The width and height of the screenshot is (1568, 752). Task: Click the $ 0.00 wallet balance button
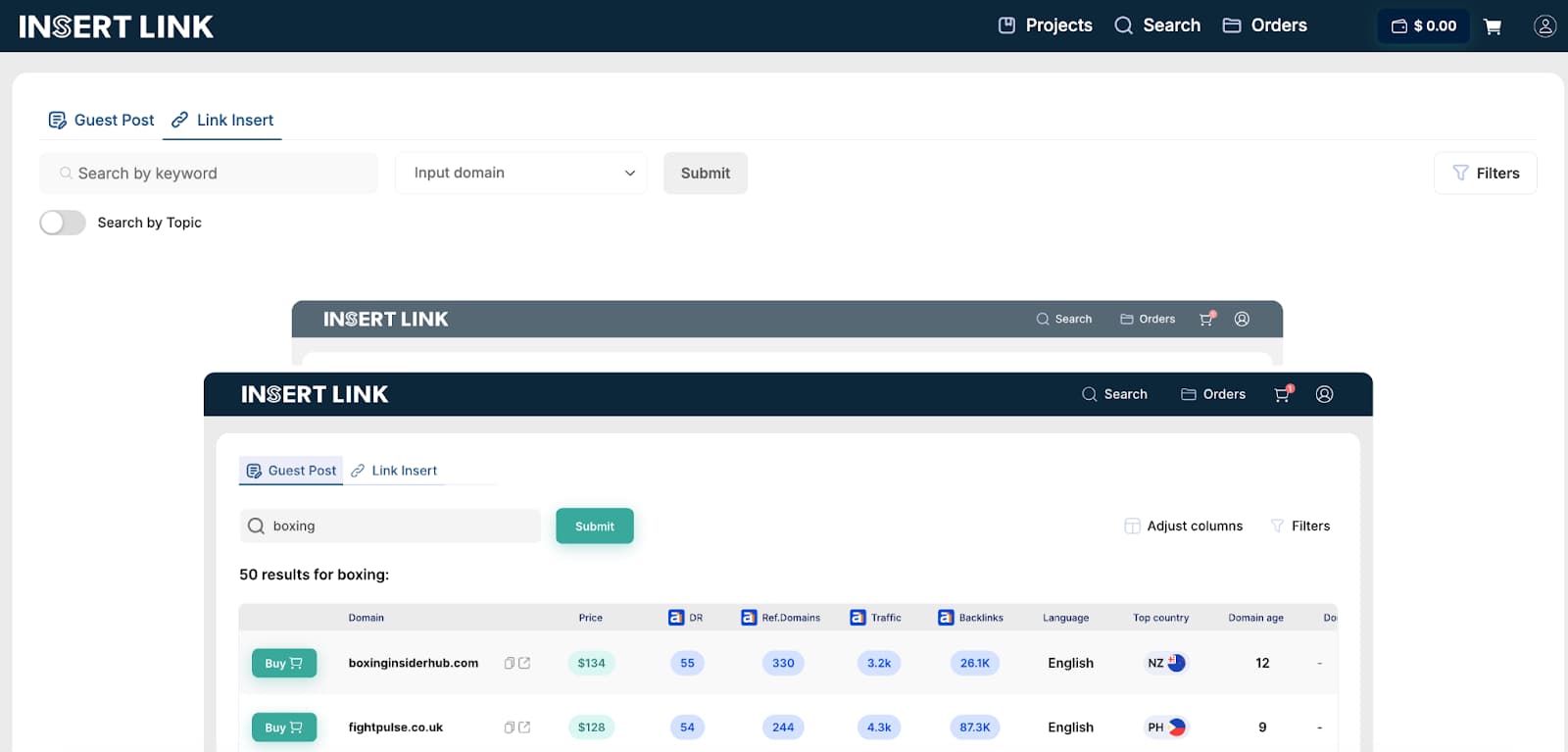tap(1424, 26)
